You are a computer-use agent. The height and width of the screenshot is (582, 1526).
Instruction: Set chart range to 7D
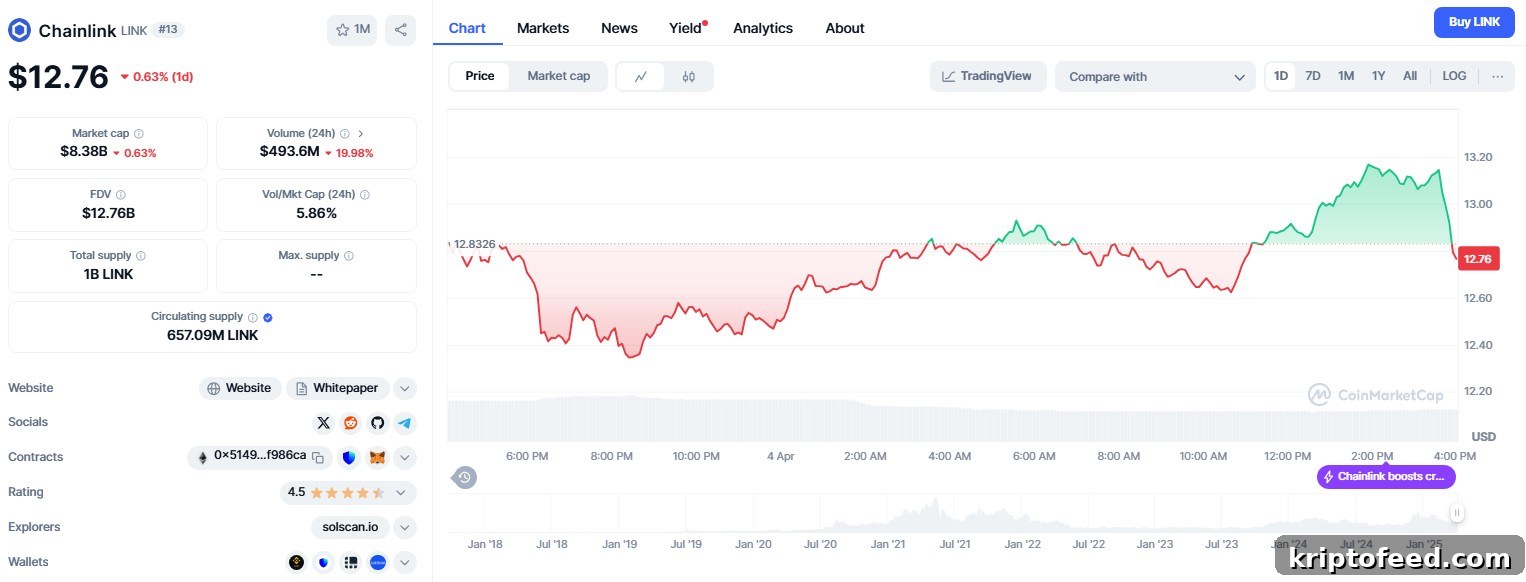[1313, 76]
